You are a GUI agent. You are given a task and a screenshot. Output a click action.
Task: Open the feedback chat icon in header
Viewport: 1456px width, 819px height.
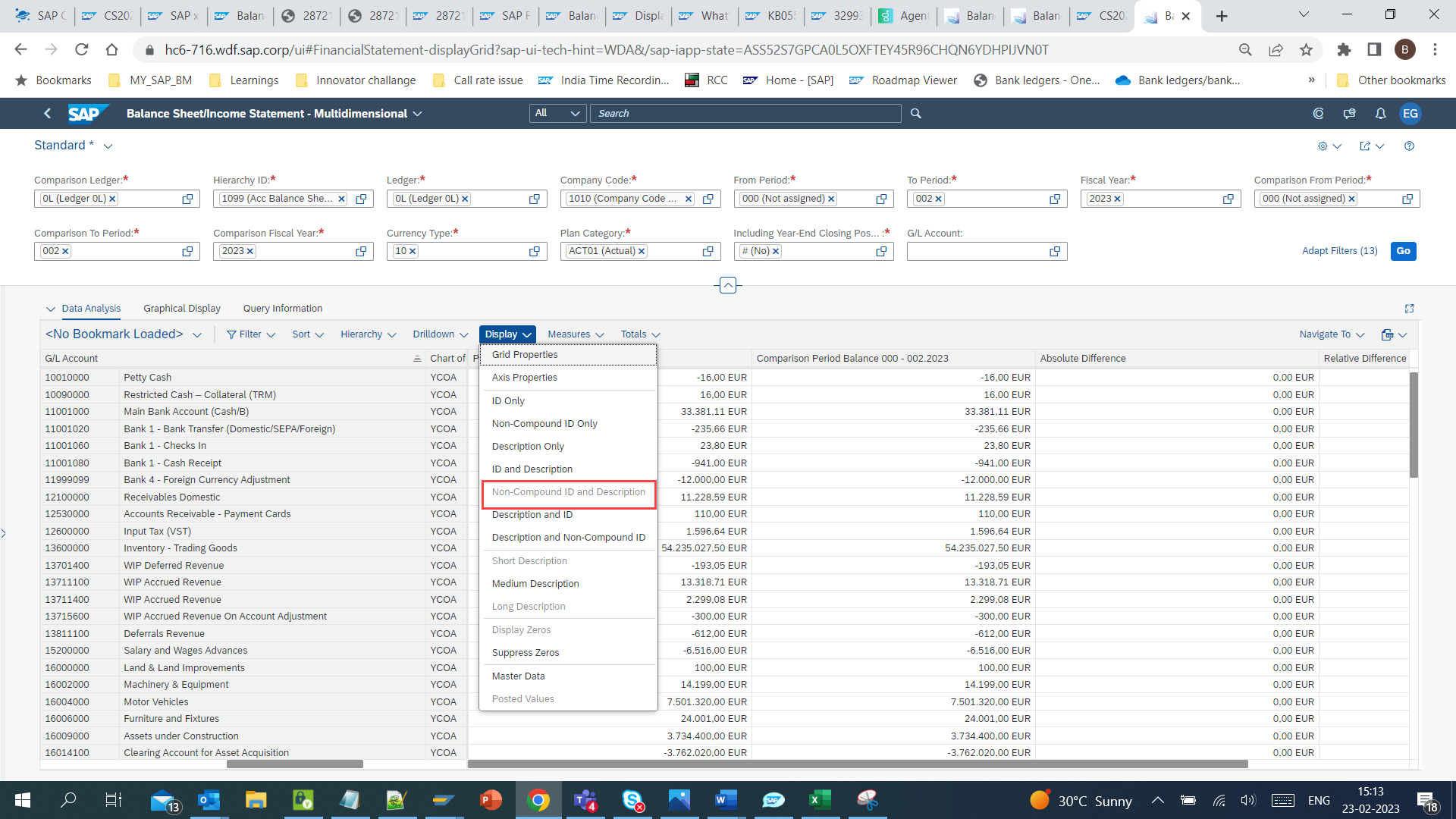pos(1349,114)
